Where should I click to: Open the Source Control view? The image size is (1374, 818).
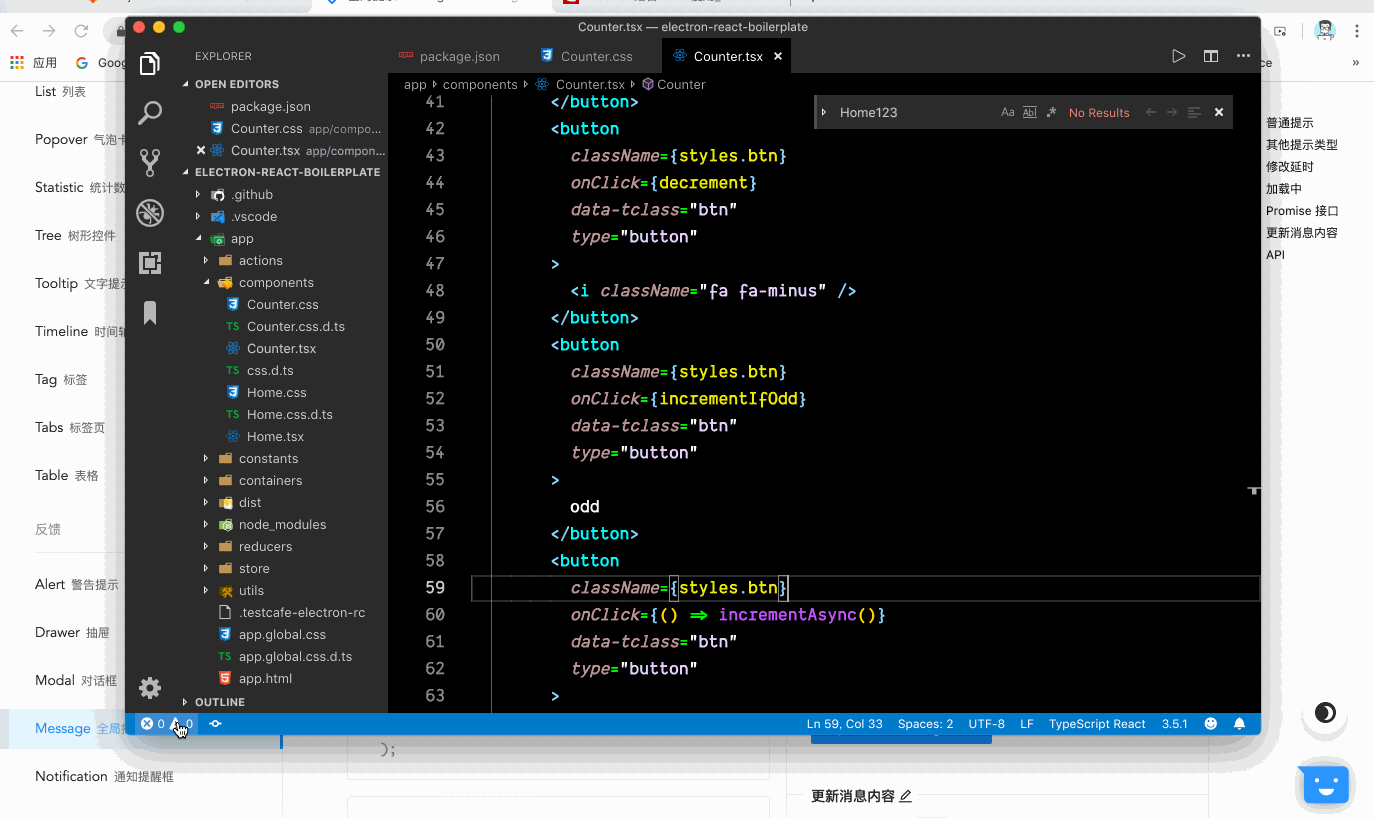click(150, 162)
